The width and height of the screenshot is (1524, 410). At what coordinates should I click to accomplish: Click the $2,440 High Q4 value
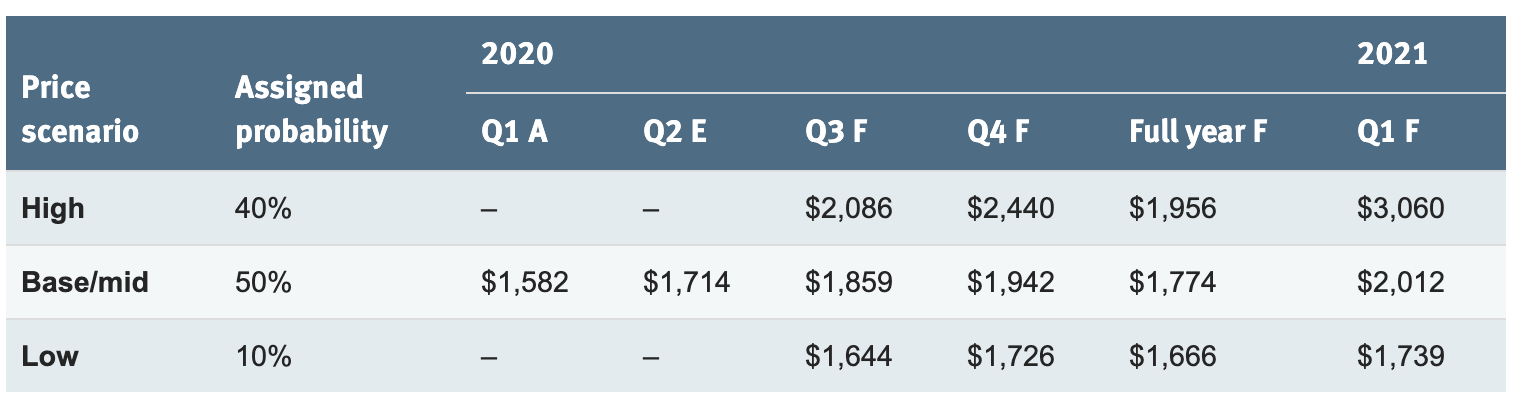pos(1010,208)
